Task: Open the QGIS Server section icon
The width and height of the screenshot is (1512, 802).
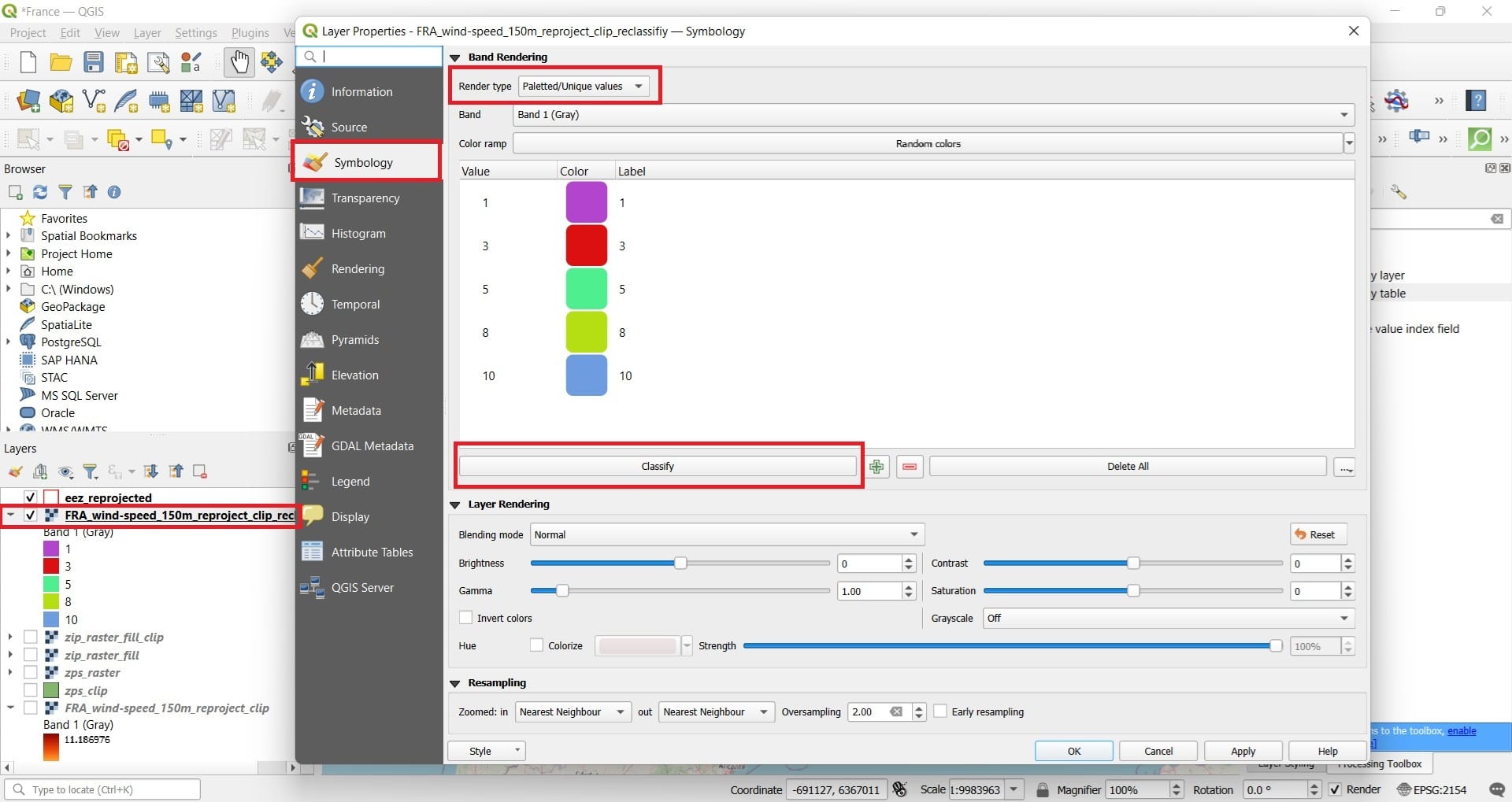Action: 313,587
